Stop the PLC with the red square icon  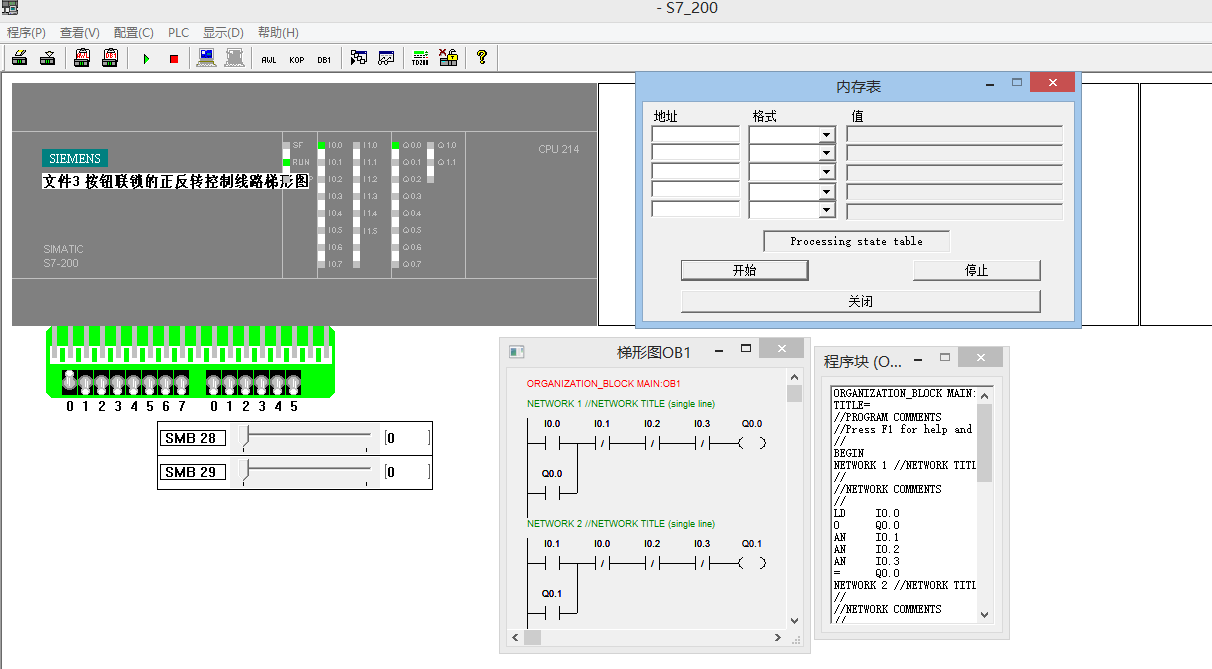point(174,58)
